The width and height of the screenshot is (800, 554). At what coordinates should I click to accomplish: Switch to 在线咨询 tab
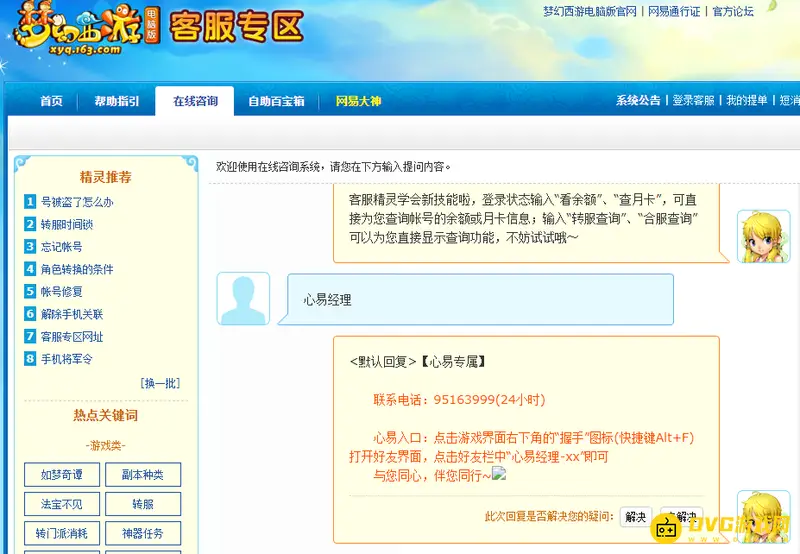pyautogui.click(x=195, y=101)
